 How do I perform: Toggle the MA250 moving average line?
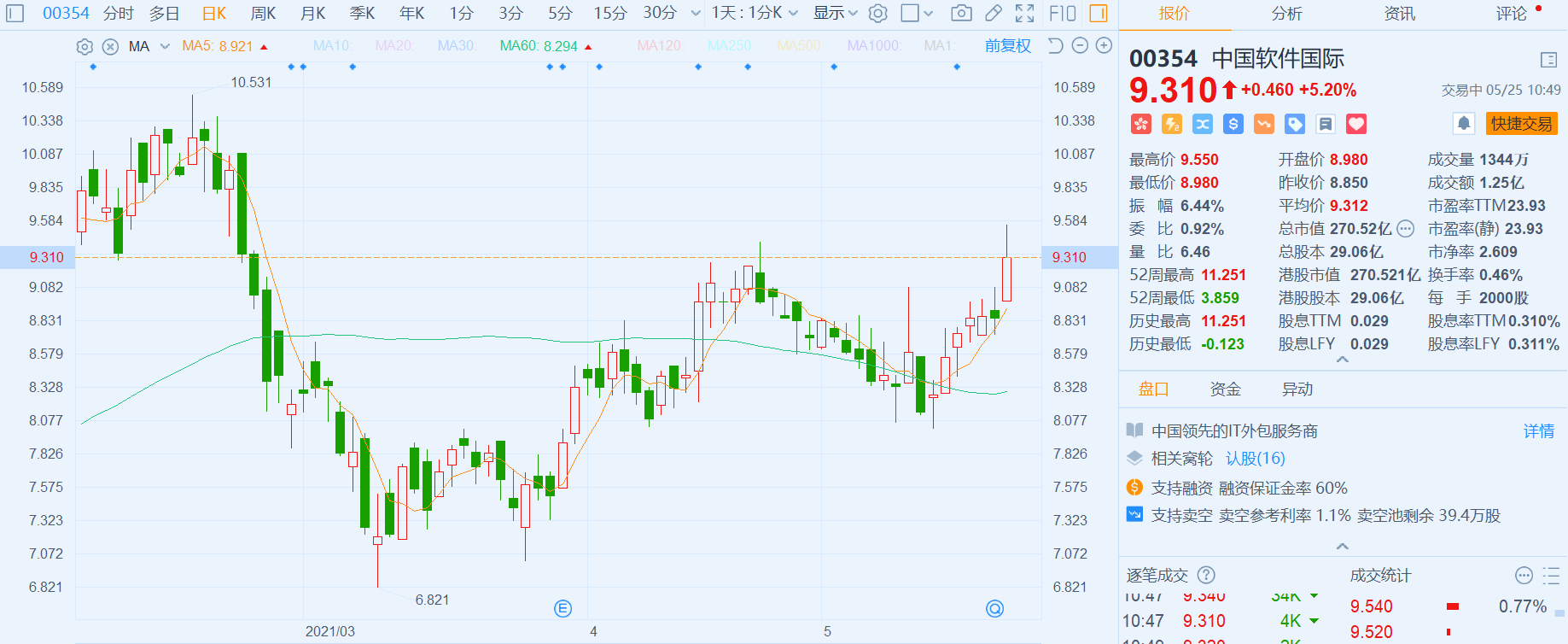point(730,46)
